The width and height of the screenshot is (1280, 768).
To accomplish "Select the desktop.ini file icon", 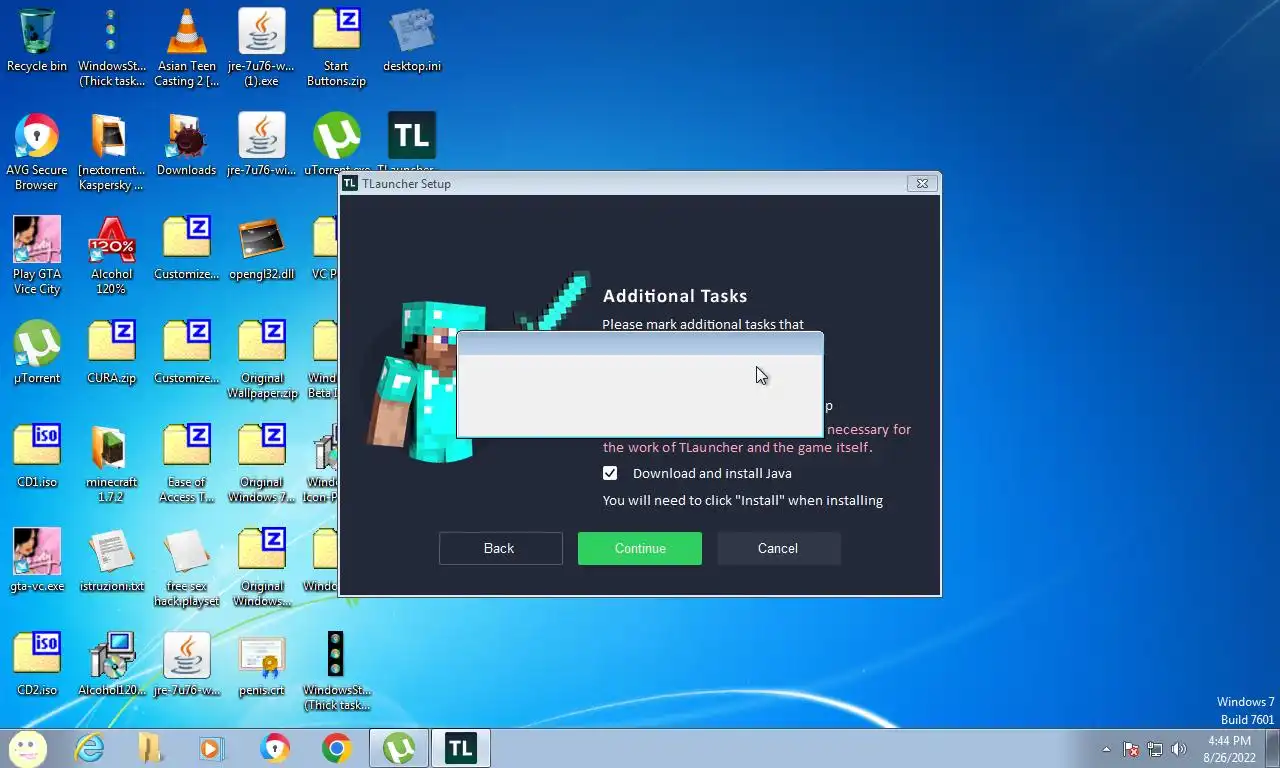I will point(411,41).
